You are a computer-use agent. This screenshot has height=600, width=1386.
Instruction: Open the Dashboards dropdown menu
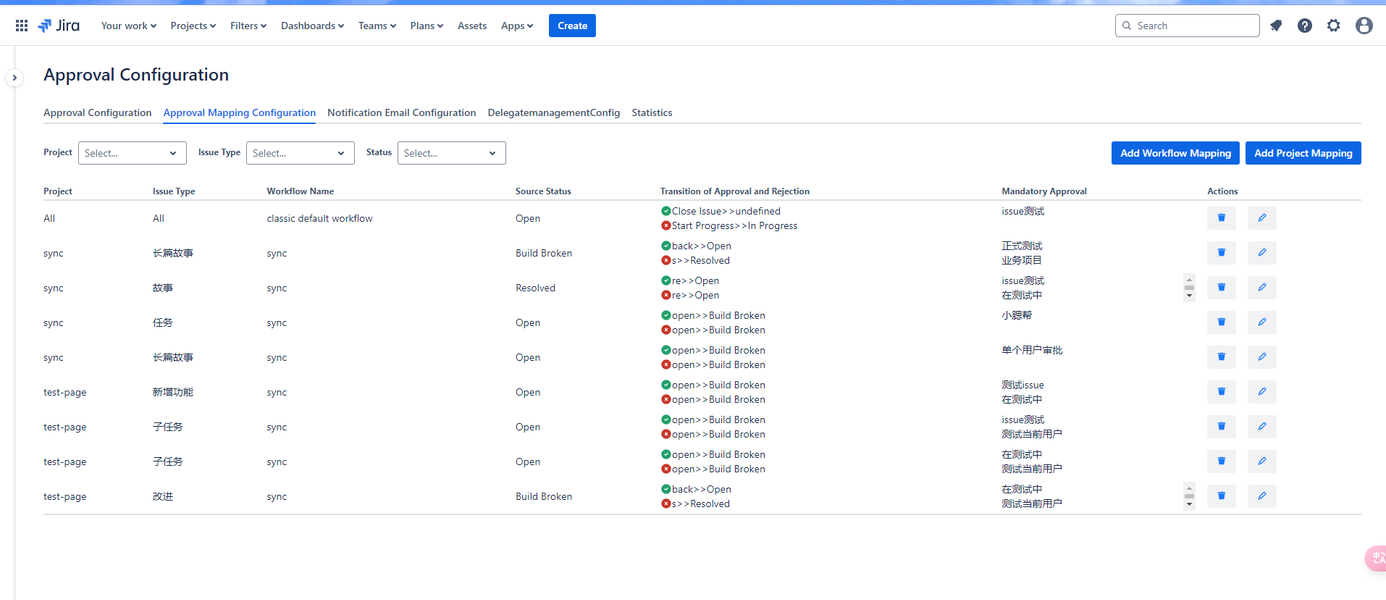[312, 26]
